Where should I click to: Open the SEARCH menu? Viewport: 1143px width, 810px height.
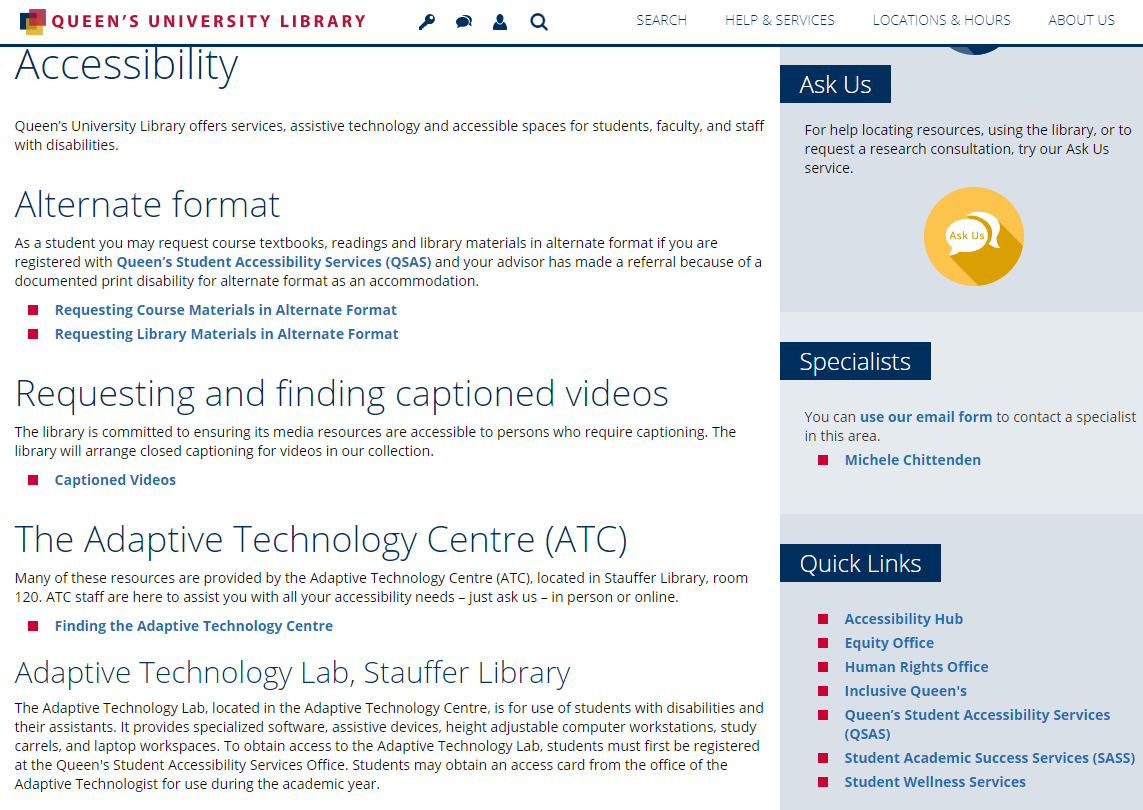661,20
